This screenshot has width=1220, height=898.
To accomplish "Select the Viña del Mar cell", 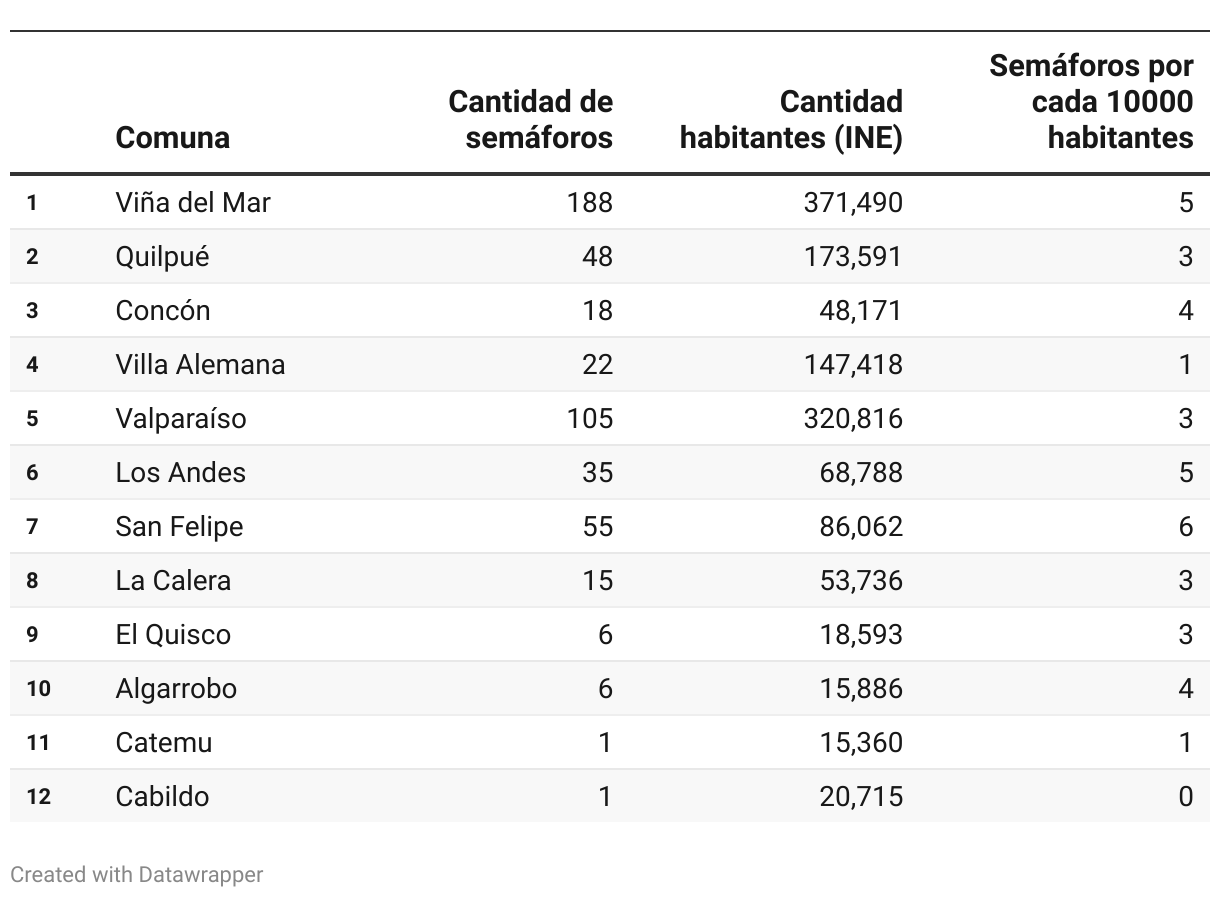I will tap(193, 203).
